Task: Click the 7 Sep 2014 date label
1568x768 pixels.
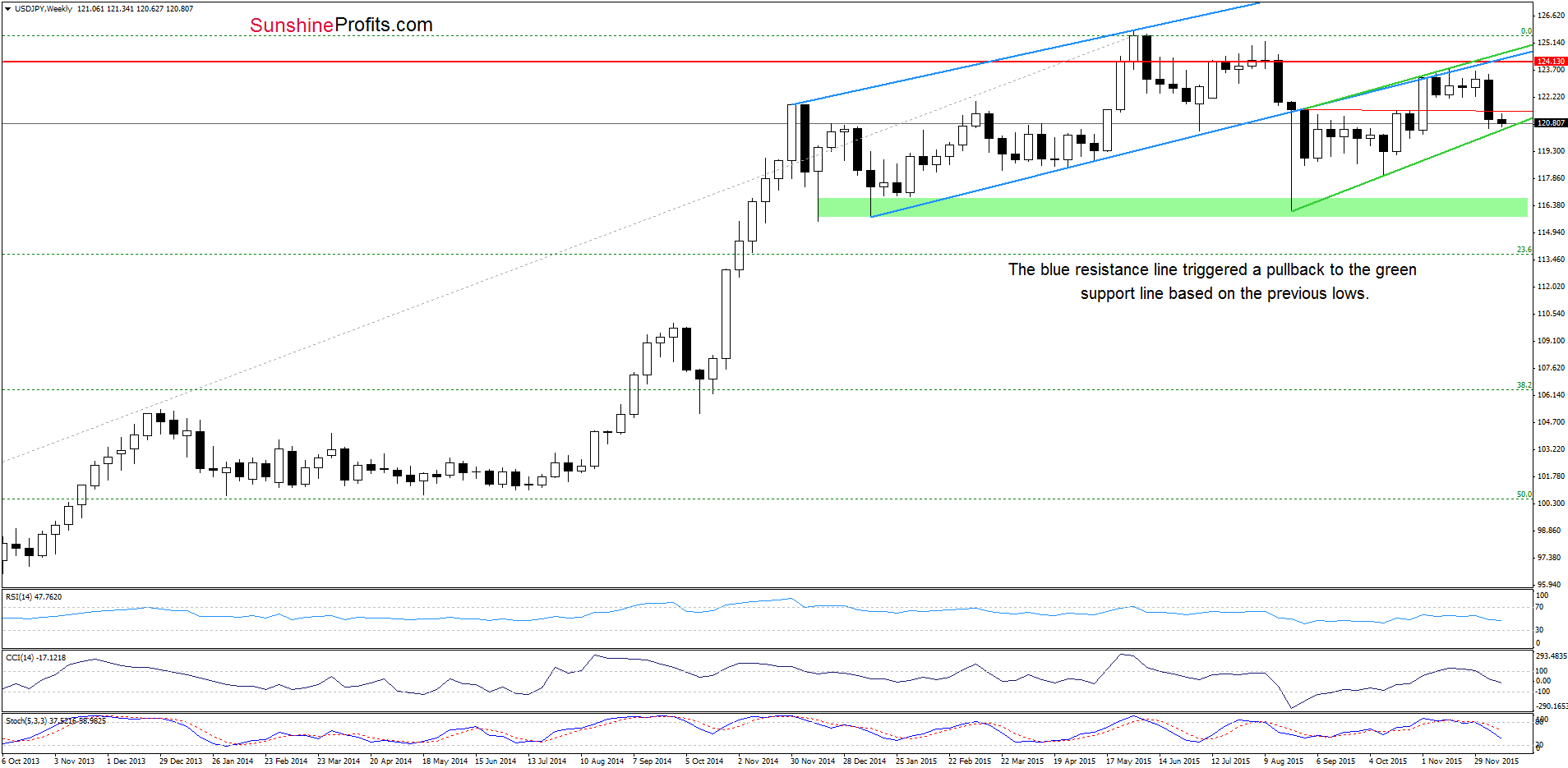Action: point(652,761)
